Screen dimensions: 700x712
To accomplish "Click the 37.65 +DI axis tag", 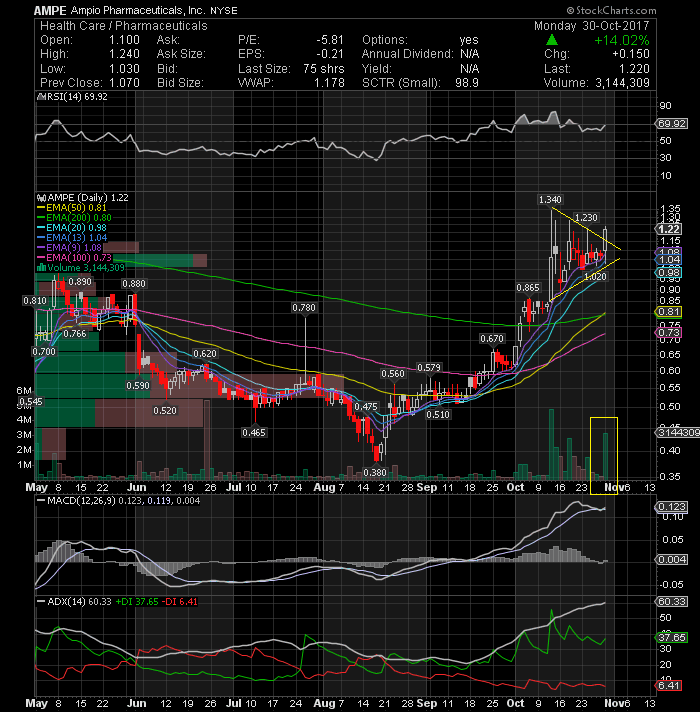I will pyautogui.click(x=672, y=638).
